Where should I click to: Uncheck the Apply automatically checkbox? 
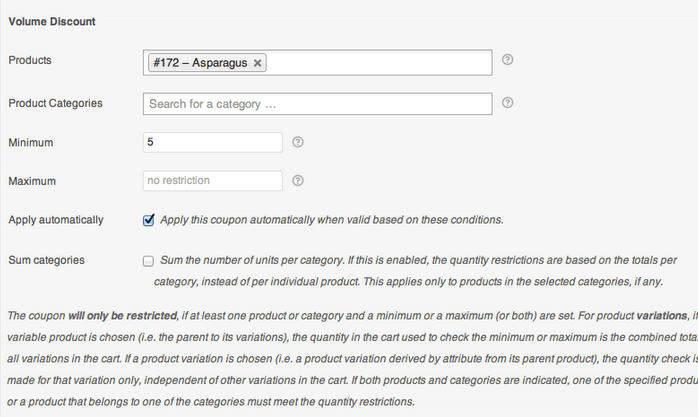[x=148, y=220]
